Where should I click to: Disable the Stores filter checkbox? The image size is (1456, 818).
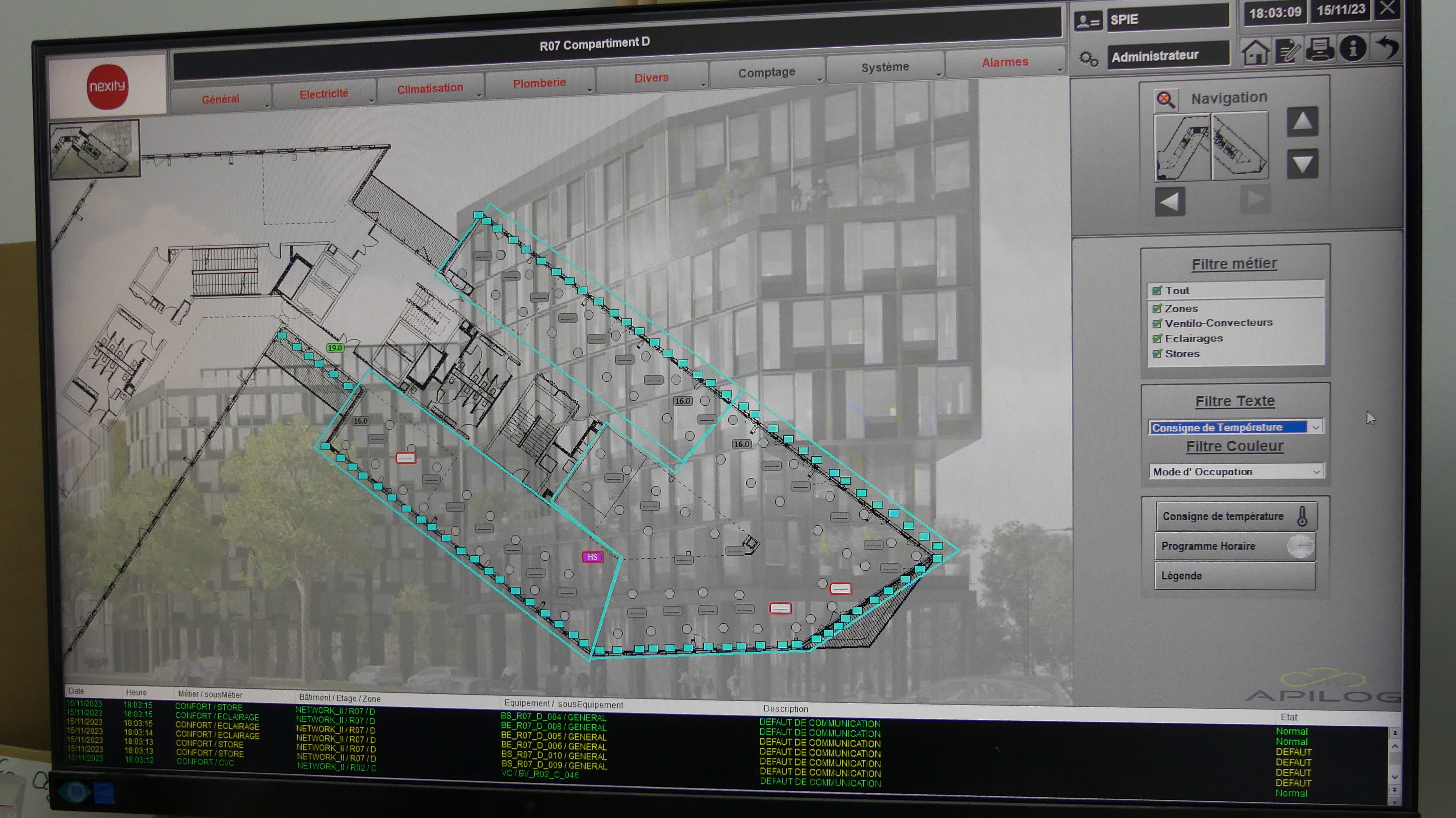(1157, 354)
